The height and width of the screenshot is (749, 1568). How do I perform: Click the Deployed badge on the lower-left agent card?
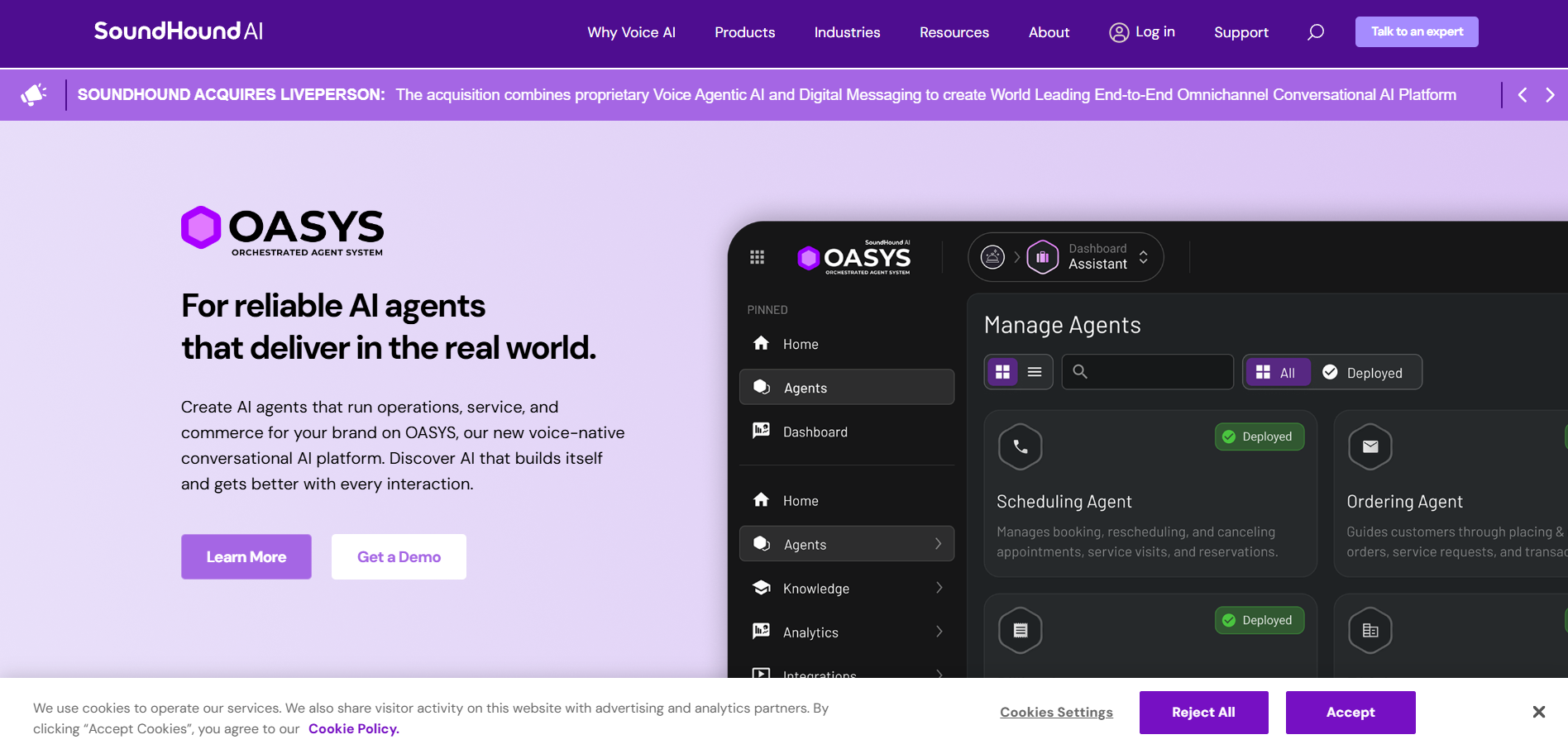click(1260, 620)
